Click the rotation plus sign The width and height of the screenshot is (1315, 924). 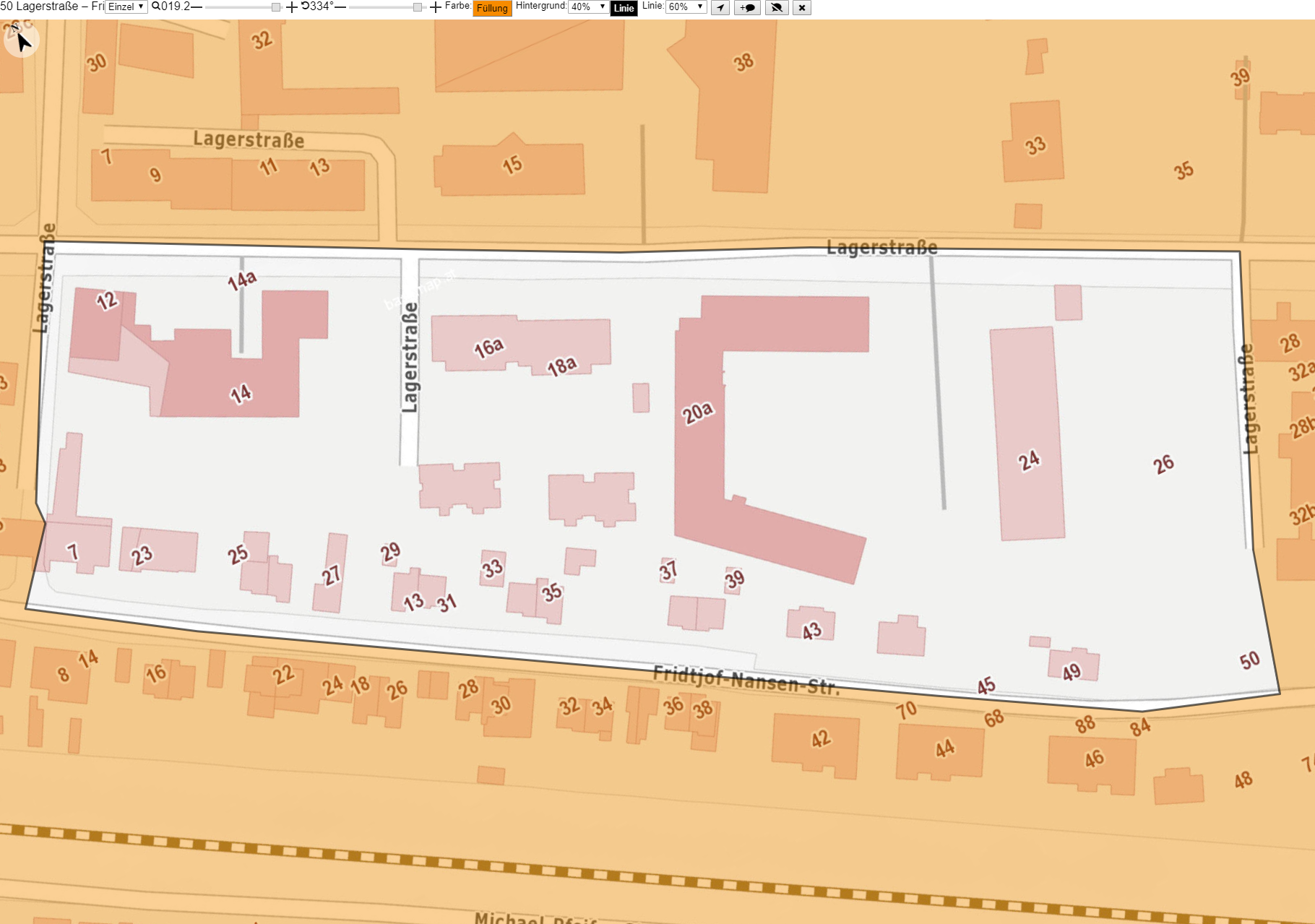[x=436, y=7]
